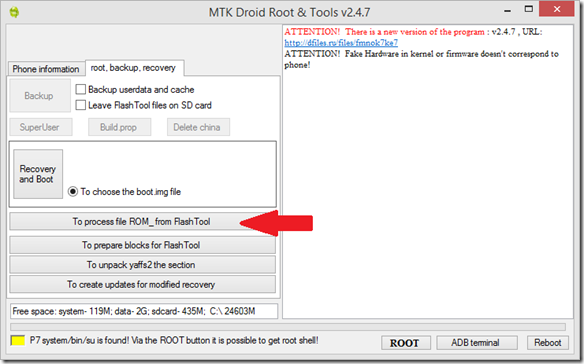Minimize the MTK Droid Root window
Viewport: 584px width, 364px height.
tap(507, 10)
